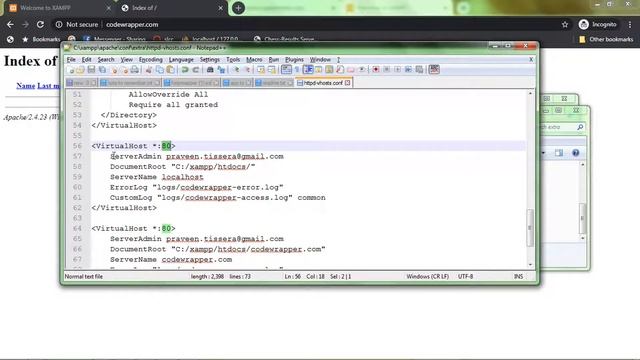Open Find with the binoculars icon
Viewport: 640px width, 360px height.
point(210,70)
